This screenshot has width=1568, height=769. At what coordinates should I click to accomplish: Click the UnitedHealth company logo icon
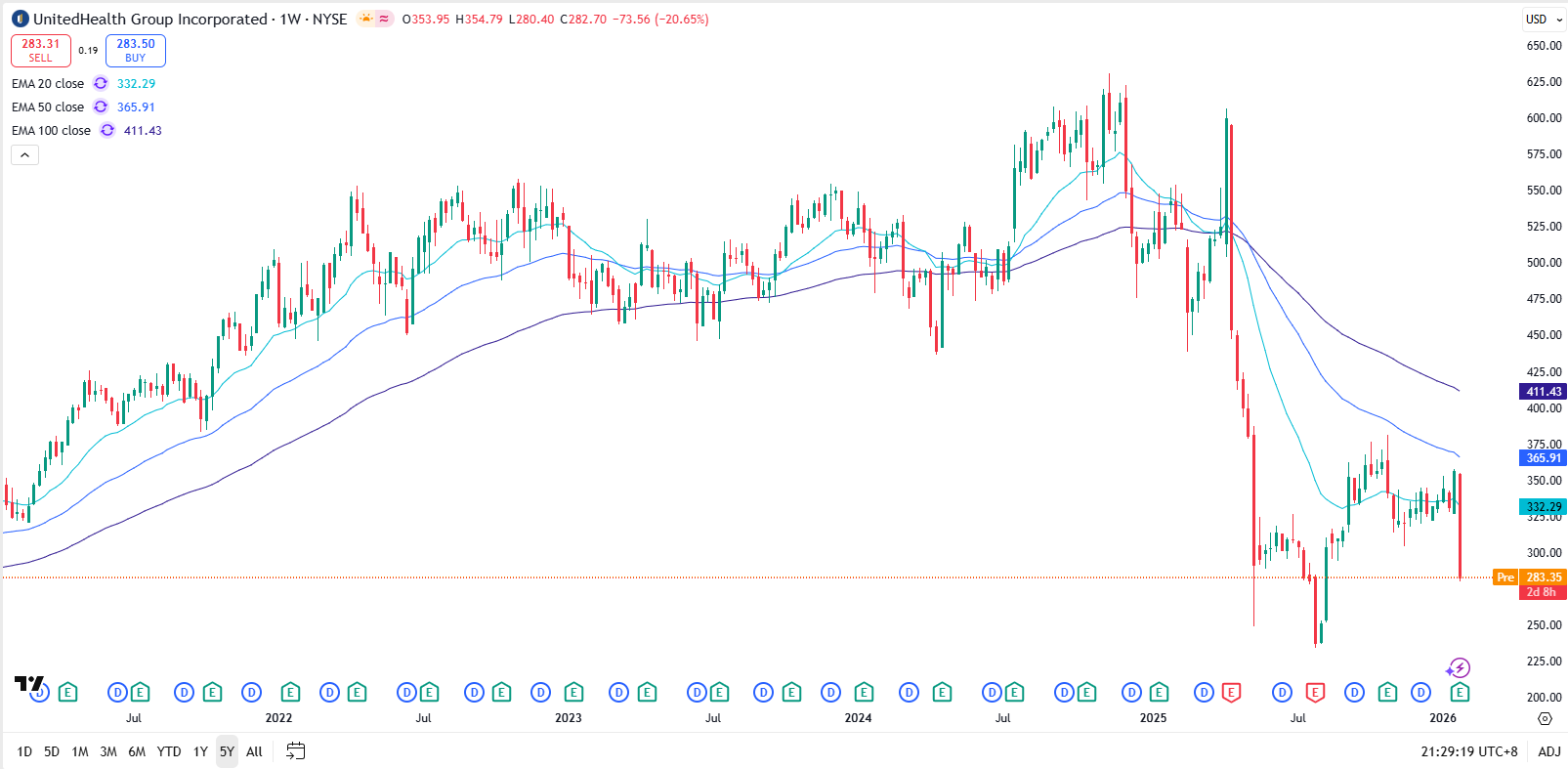tap(20, 19)
